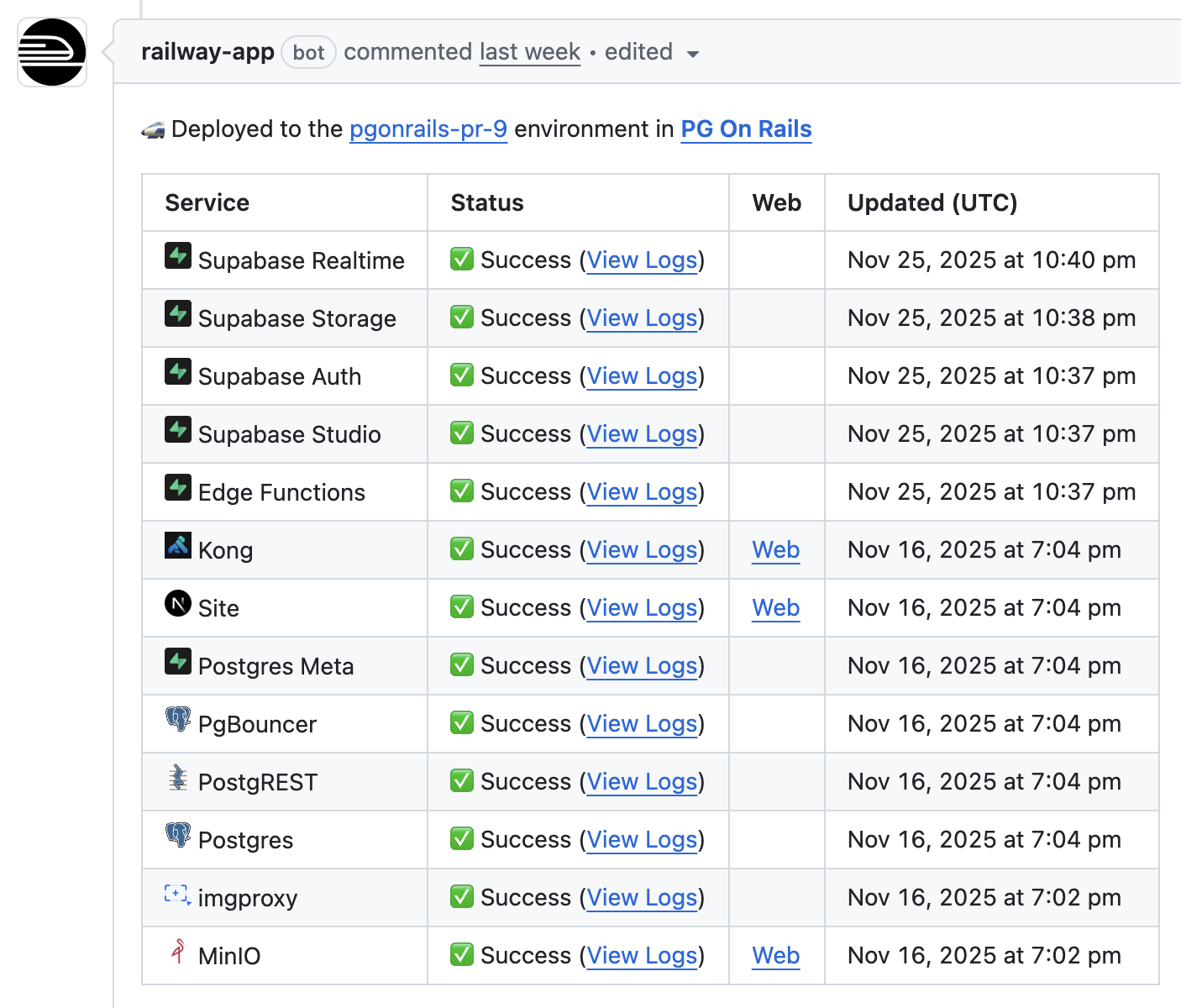
Task: Click the PgBouncer elephant icon
Action: [x=178, y=720]
